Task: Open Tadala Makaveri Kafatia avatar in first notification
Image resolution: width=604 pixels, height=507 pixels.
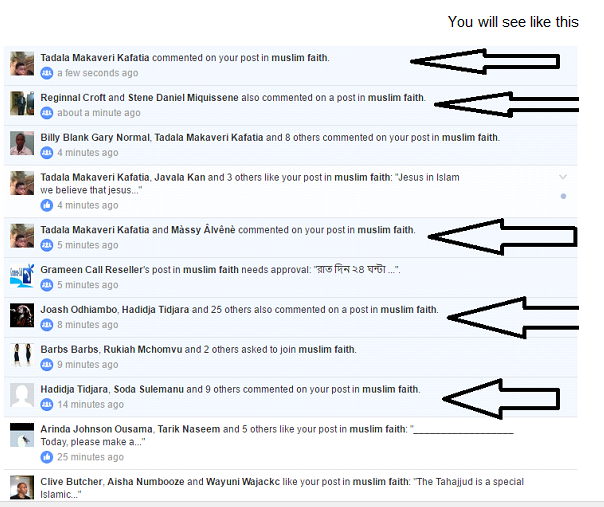Action: coord(22,64)
